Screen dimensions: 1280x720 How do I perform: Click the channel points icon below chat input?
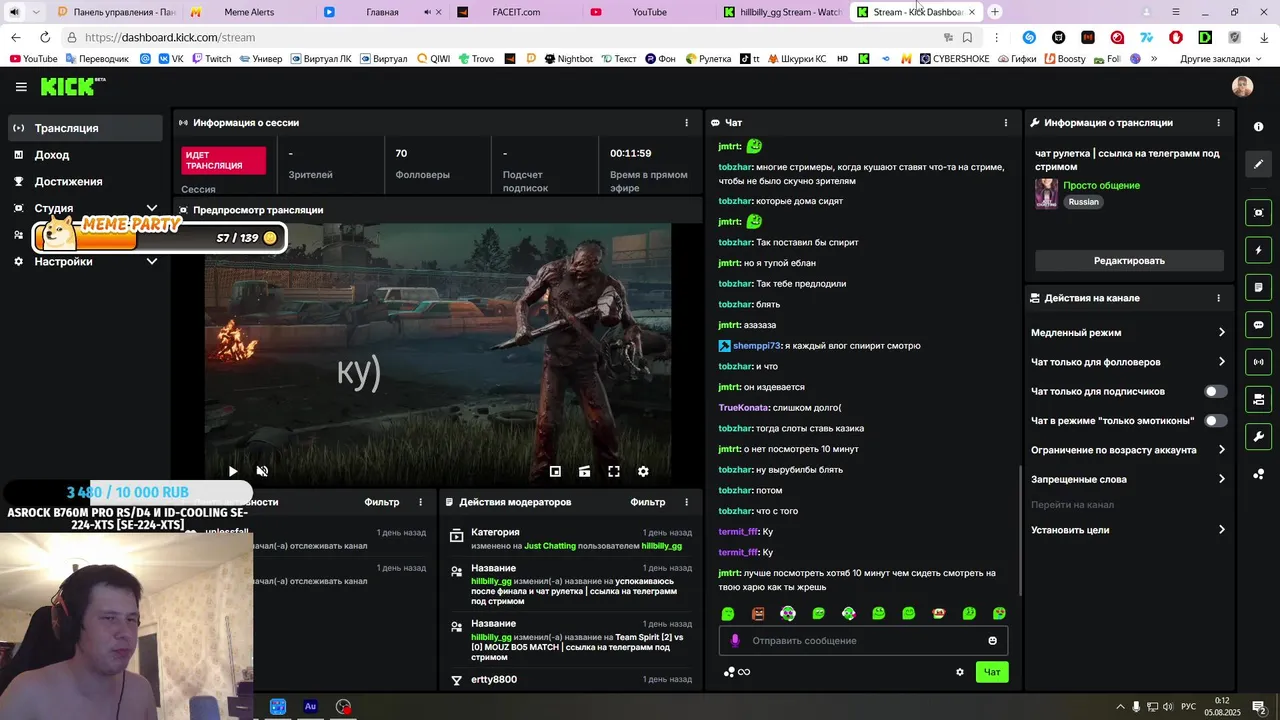point(737,672)
